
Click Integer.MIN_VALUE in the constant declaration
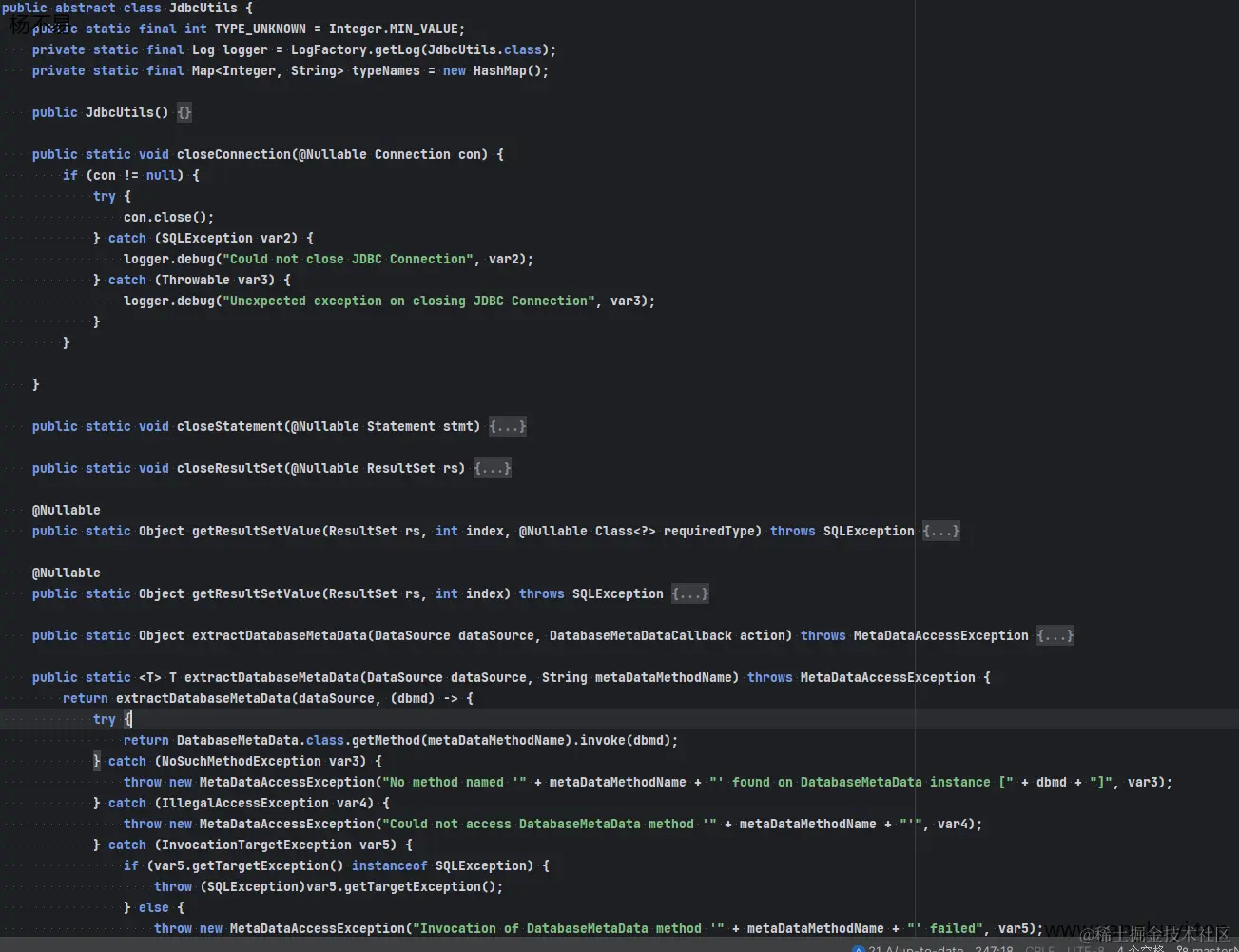pyautogui.click(x=394, y=29)
